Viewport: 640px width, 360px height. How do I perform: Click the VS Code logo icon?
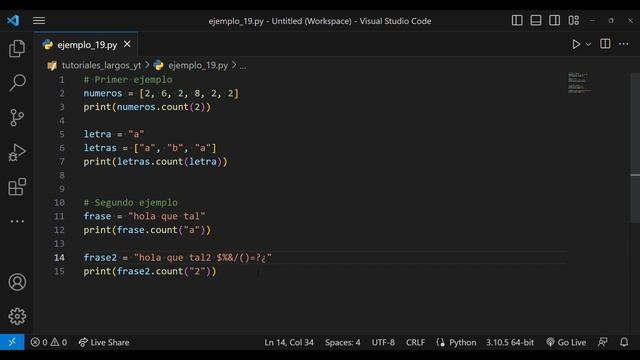(13, 20)
